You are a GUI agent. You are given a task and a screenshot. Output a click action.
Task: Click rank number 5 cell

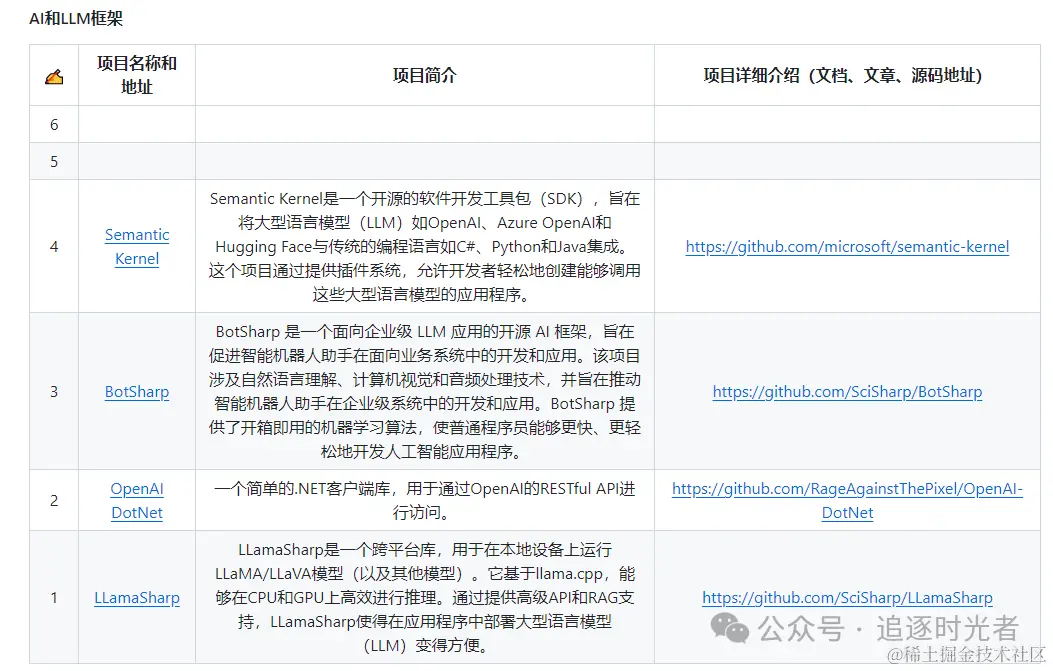coord(54,161)
